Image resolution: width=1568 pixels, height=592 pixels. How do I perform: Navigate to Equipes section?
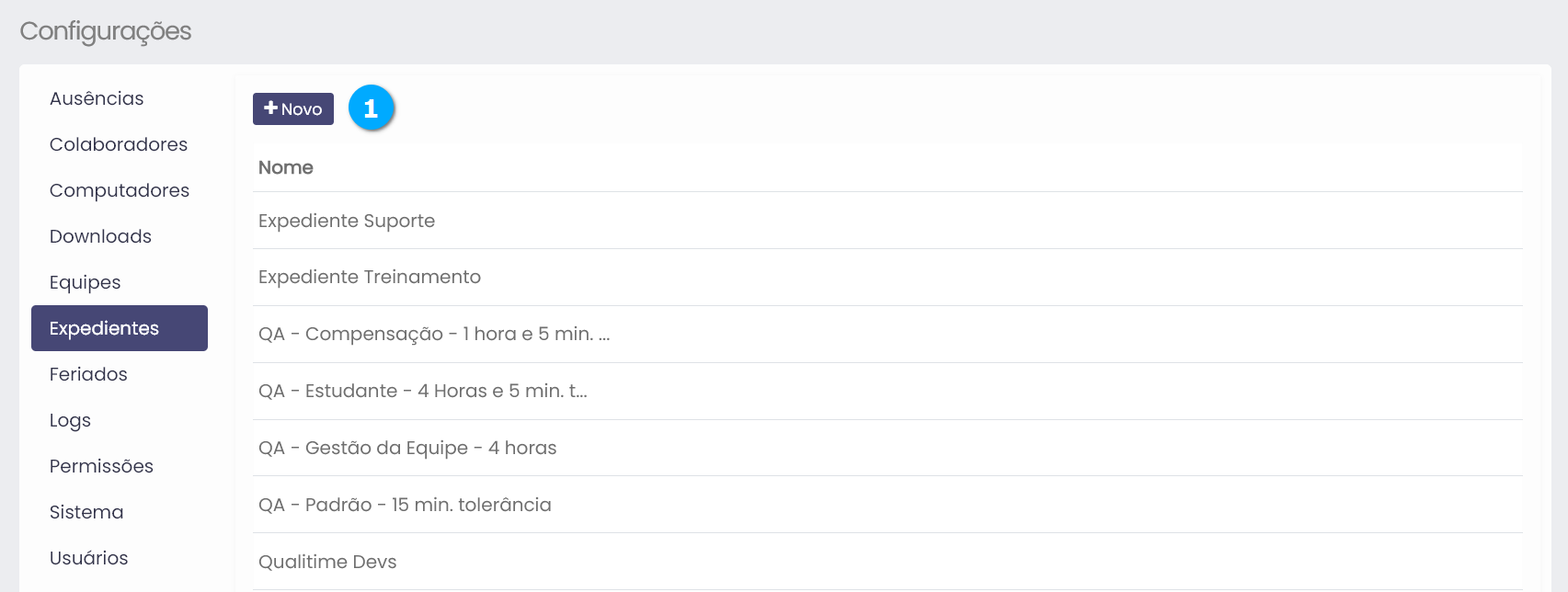point(86,282)
